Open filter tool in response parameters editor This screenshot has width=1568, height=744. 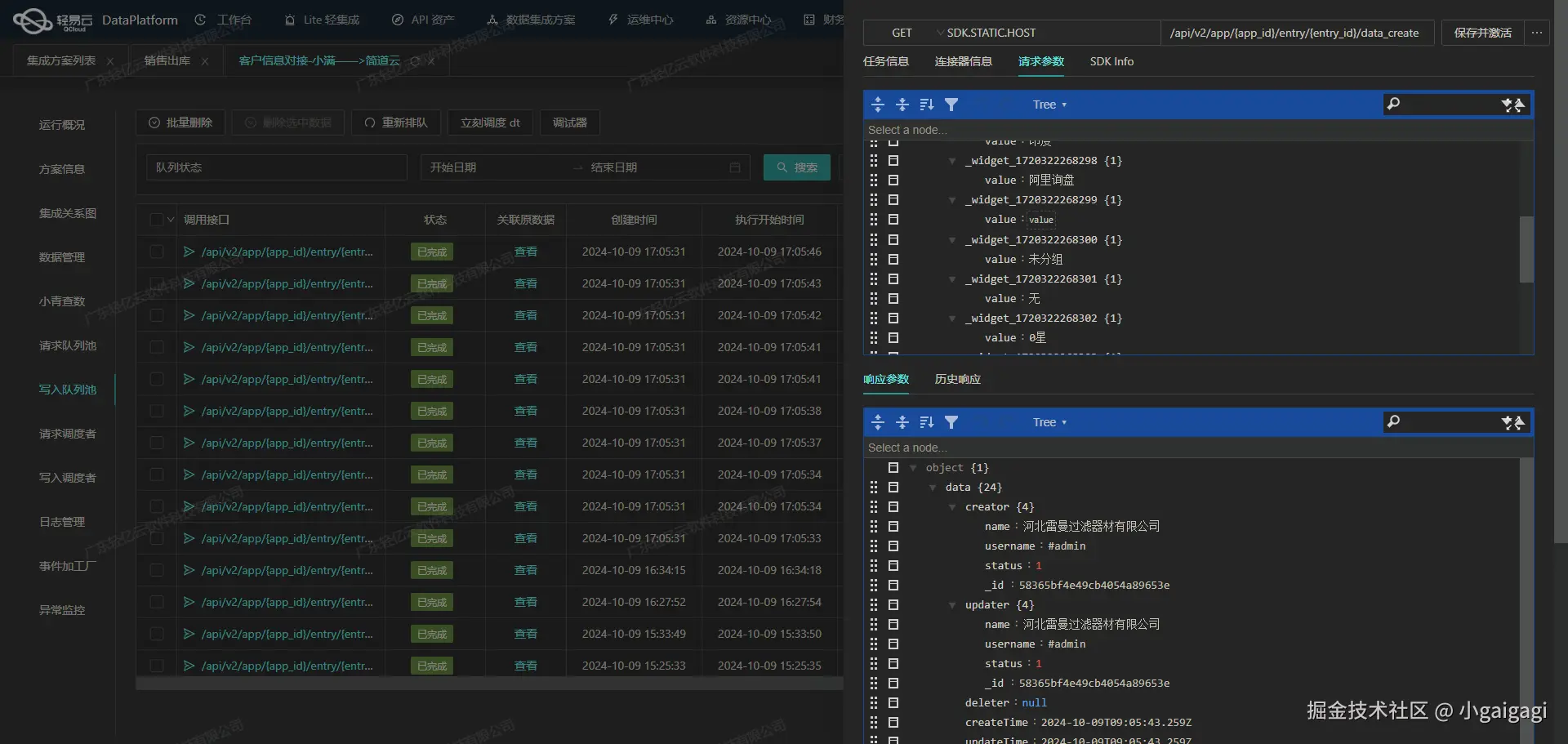coord(951,422)
